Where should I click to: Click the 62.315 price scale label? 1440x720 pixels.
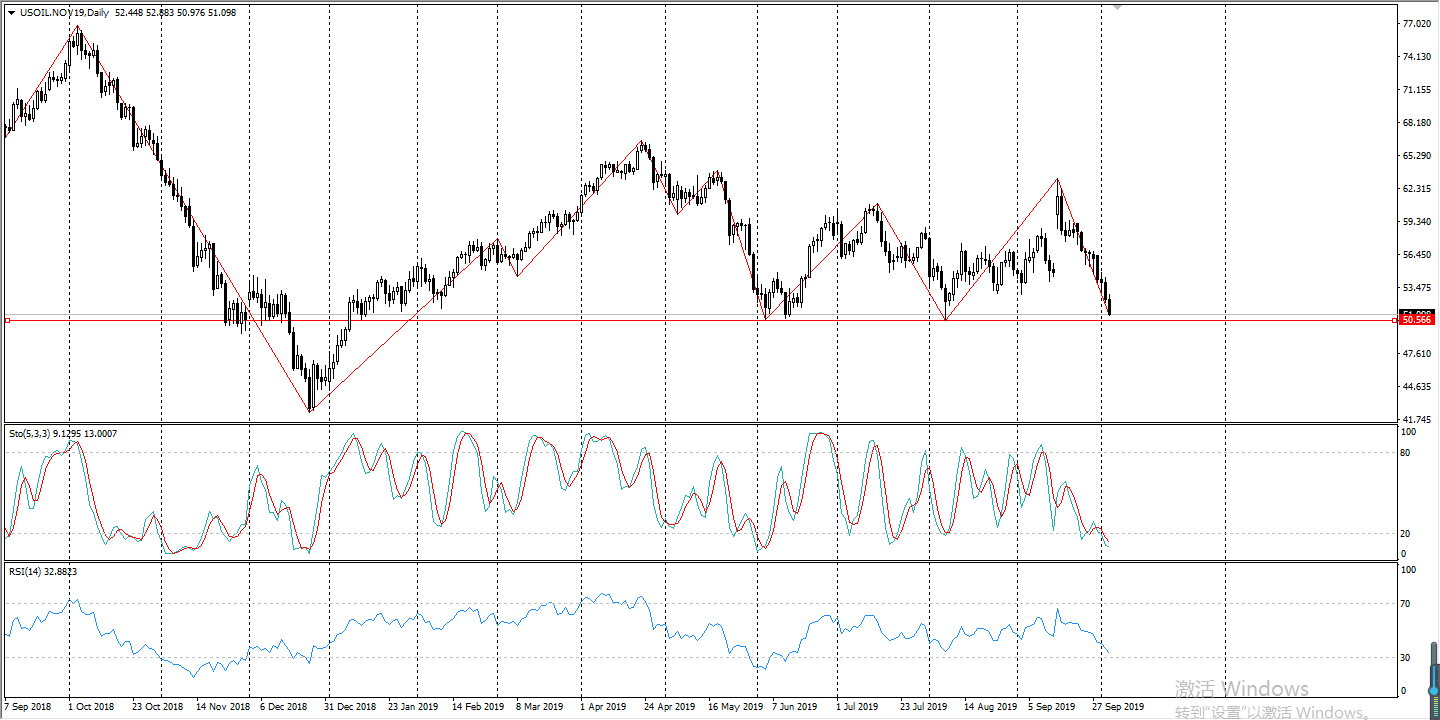click(x=1417, y=189)
